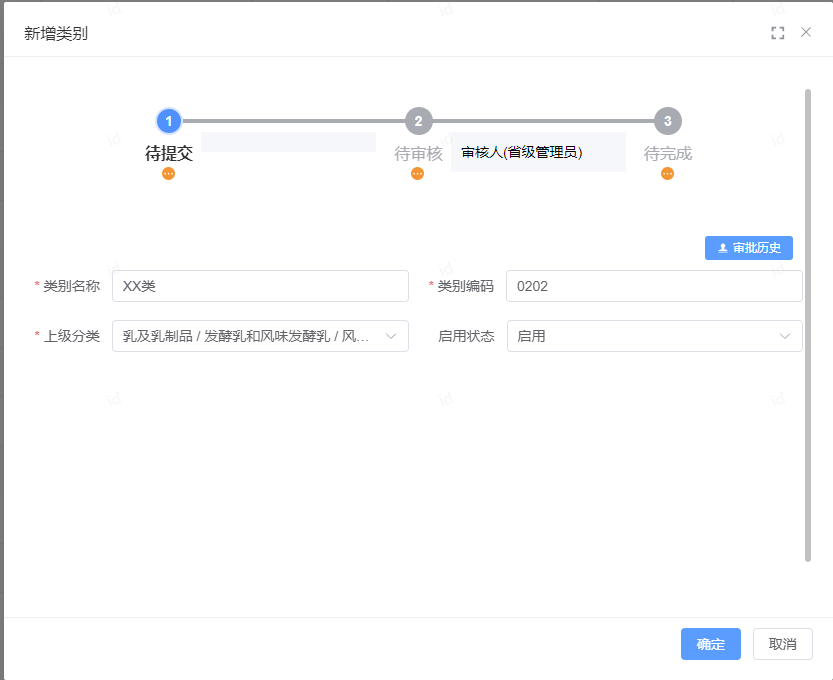Image resolution: width=833 pixels, height=680 pixels.
Task: Click the 启用状态 field label
Action: 466,336
